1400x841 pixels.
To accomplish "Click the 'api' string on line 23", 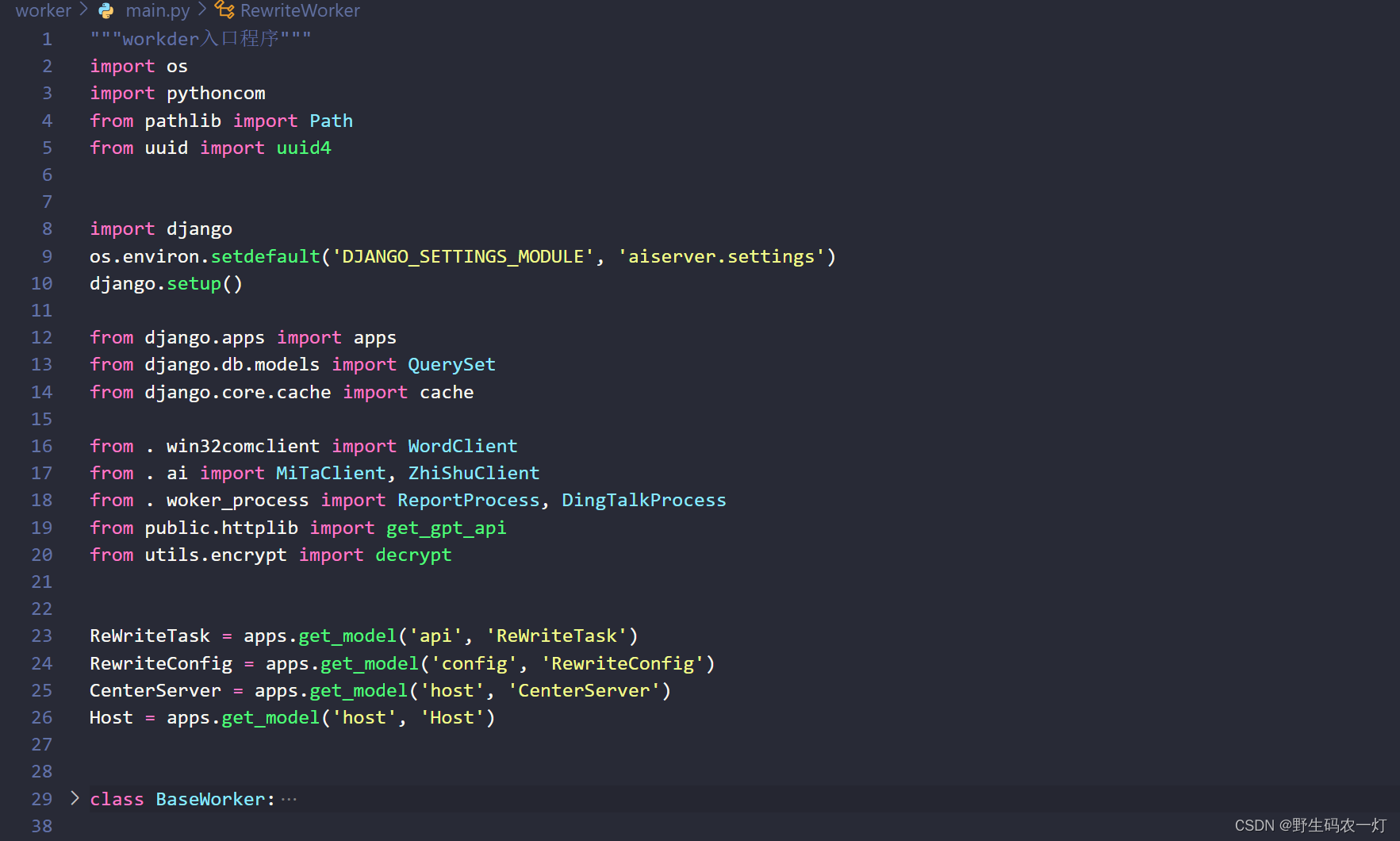I will (435, 636).
